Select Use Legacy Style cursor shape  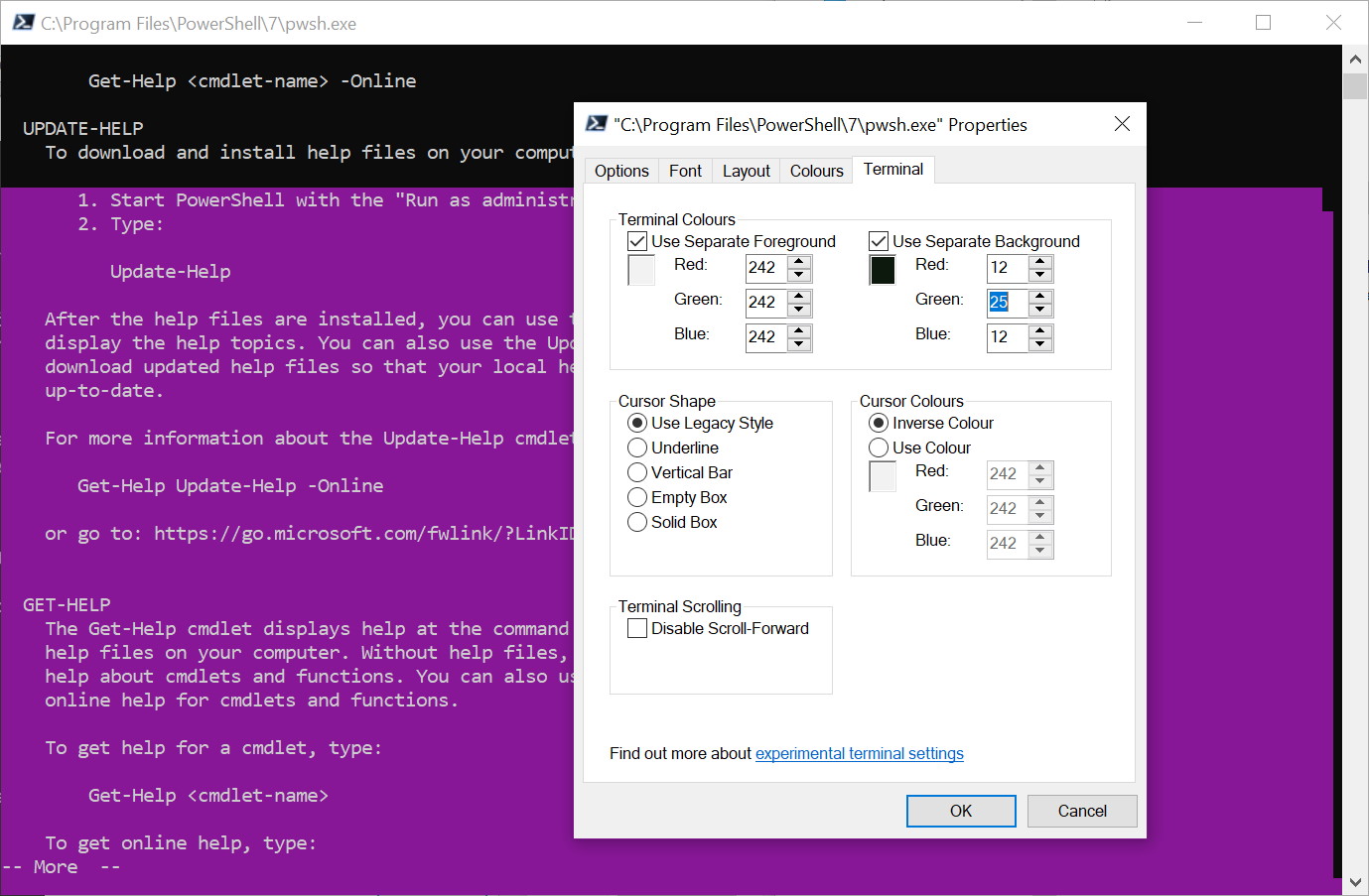(x=637, y=423)
